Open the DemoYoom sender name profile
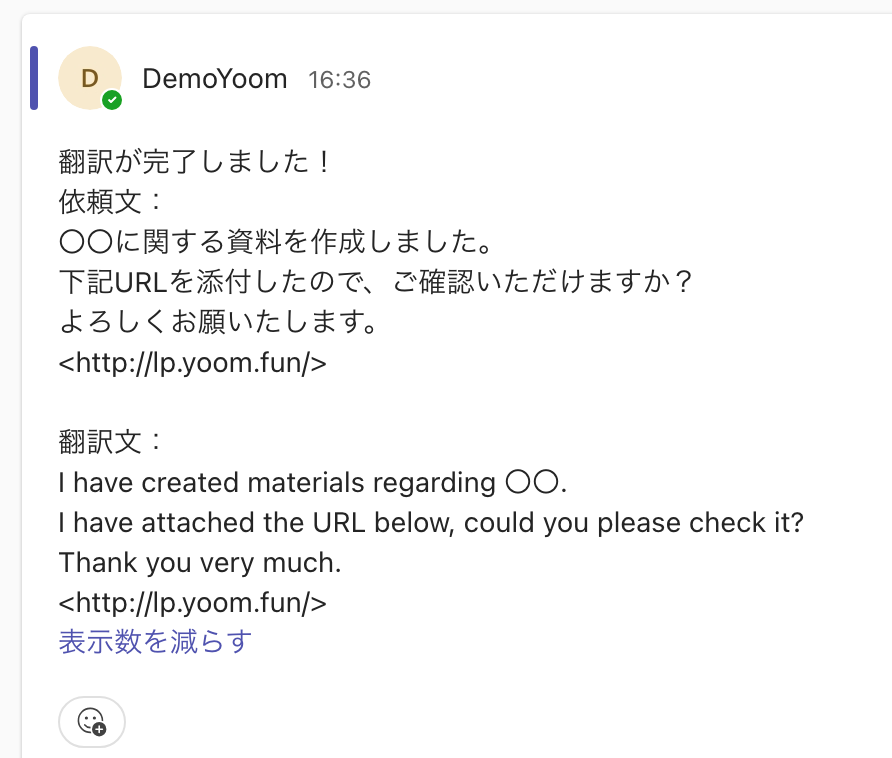 (x=215, y=78)
